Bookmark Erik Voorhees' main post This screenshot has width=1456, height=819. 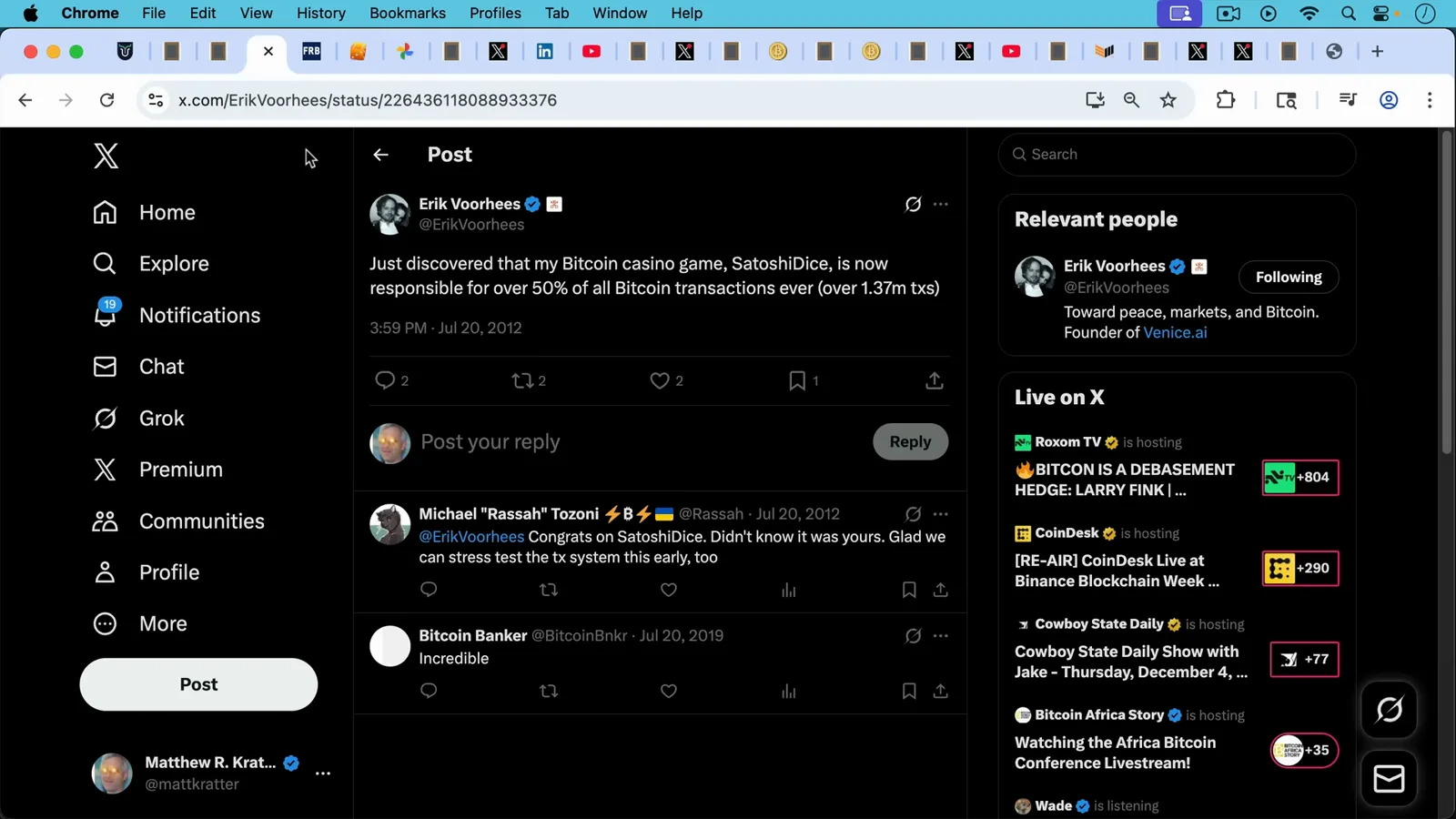(797, 380)
